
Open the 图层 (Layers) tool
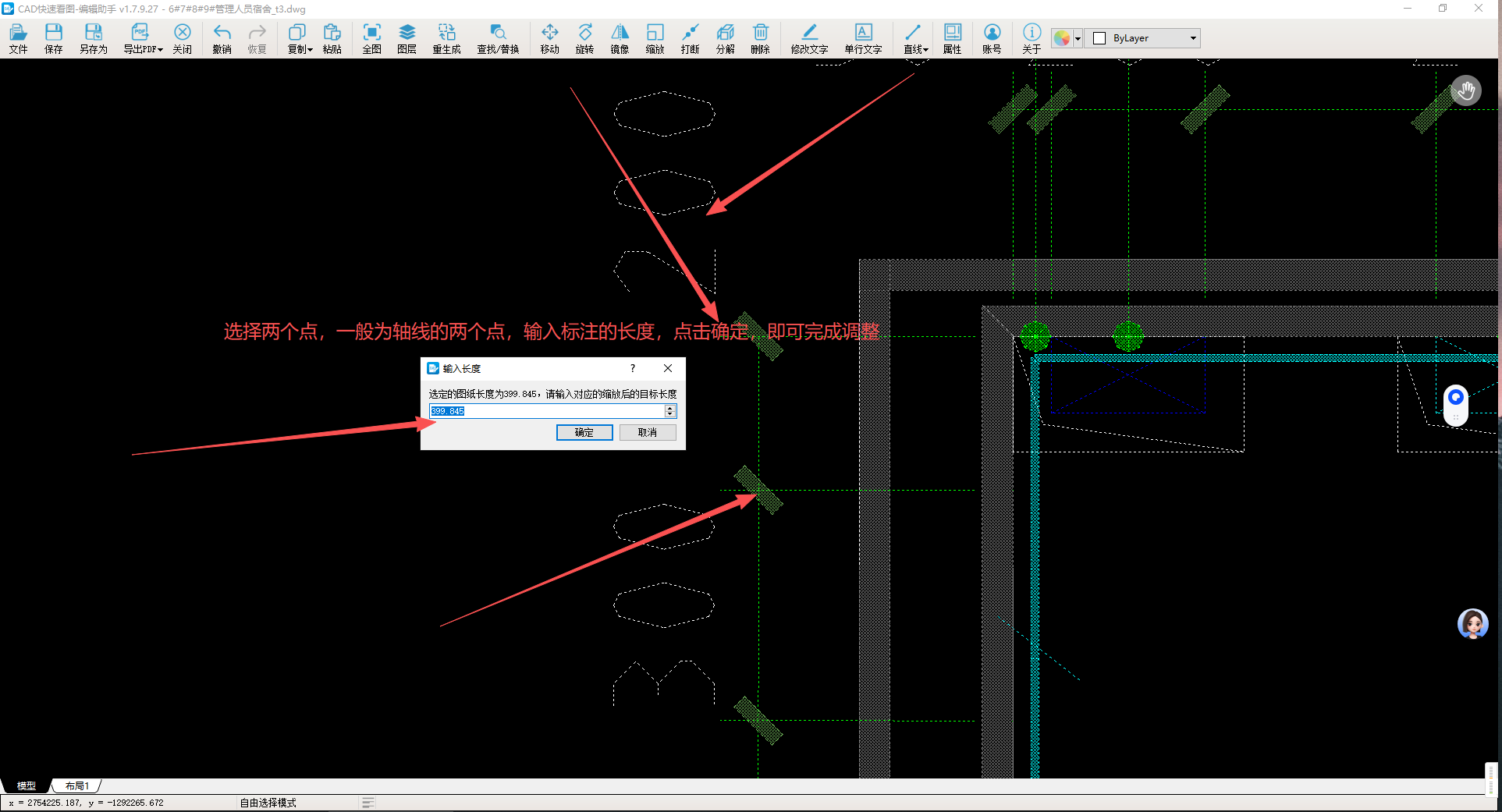[x=407, y=38]
